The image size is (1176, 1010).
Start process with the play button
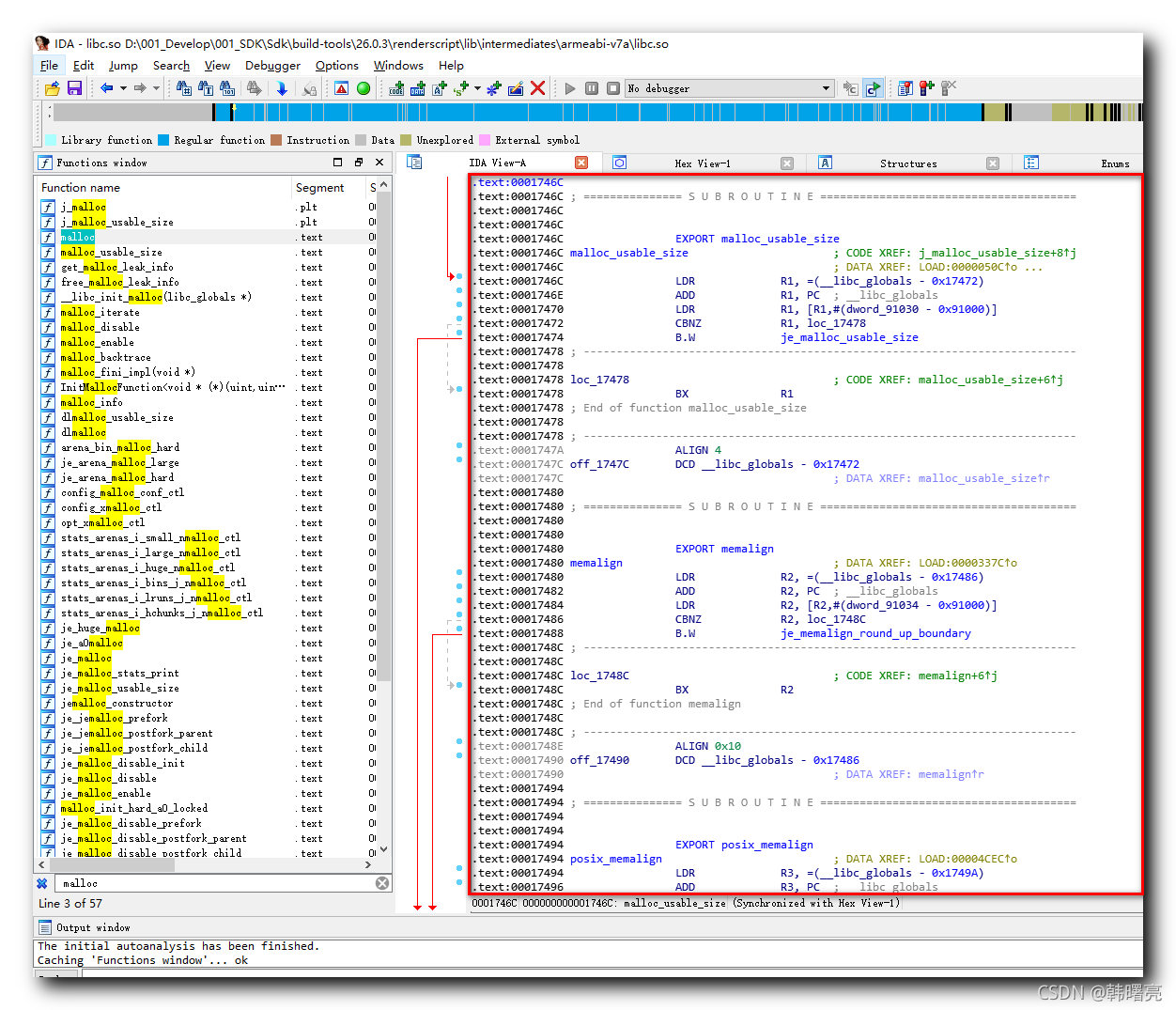570,88
